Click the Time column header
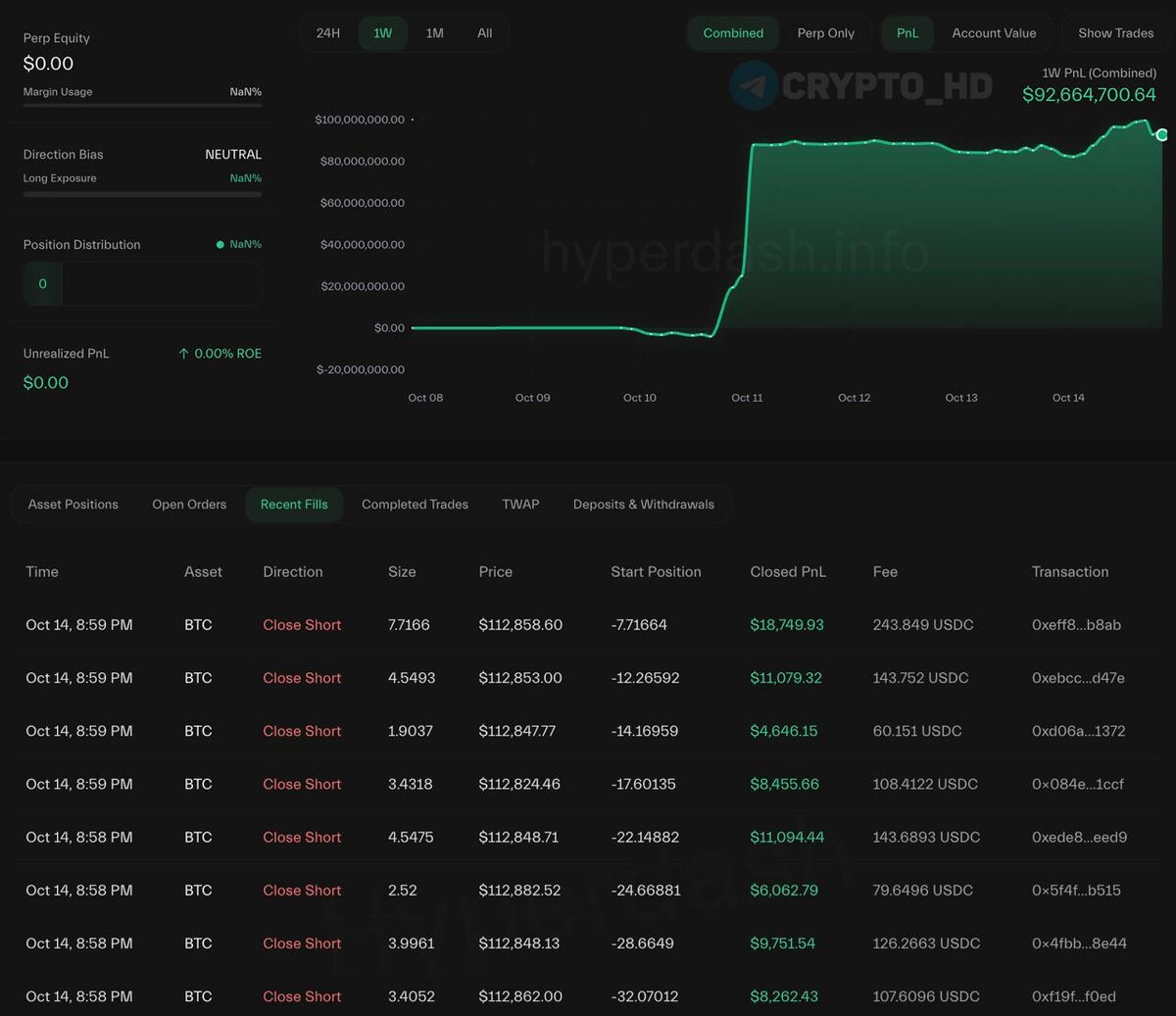The width and height of the screenshot is (1176, 1016). click(x=42, y=572)
